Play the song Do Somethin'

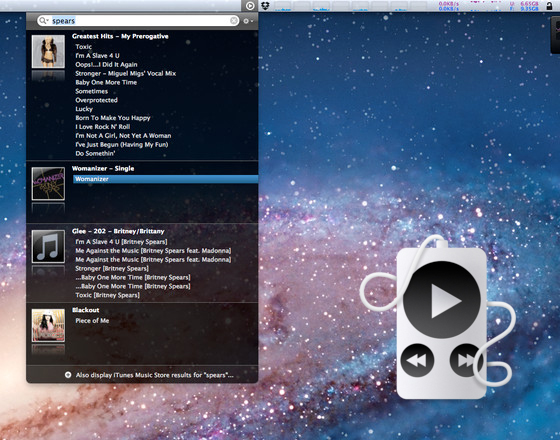(x=95, y=154)
